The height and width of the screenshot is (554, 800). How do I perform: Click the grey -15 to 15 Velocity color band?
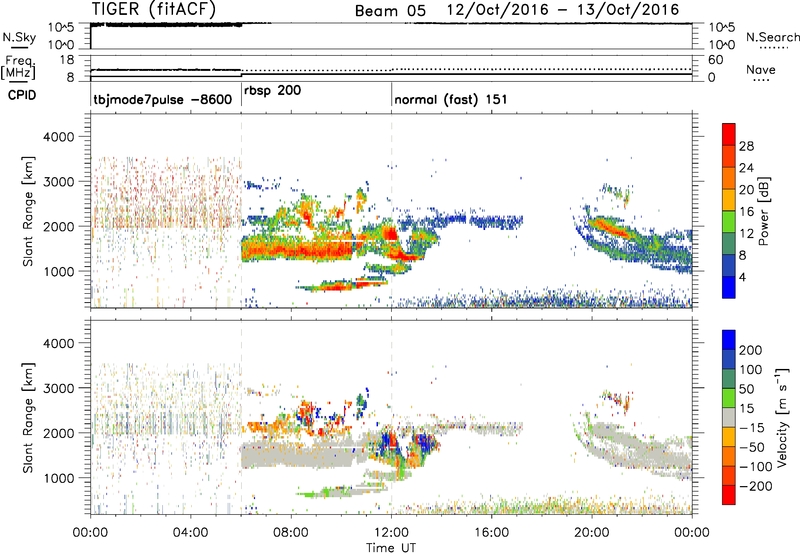[729, 417]
